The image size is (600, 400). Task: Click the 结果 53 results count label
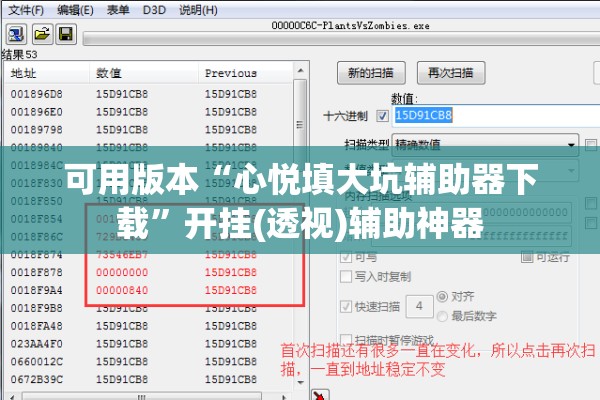click(x=19, y=55)
